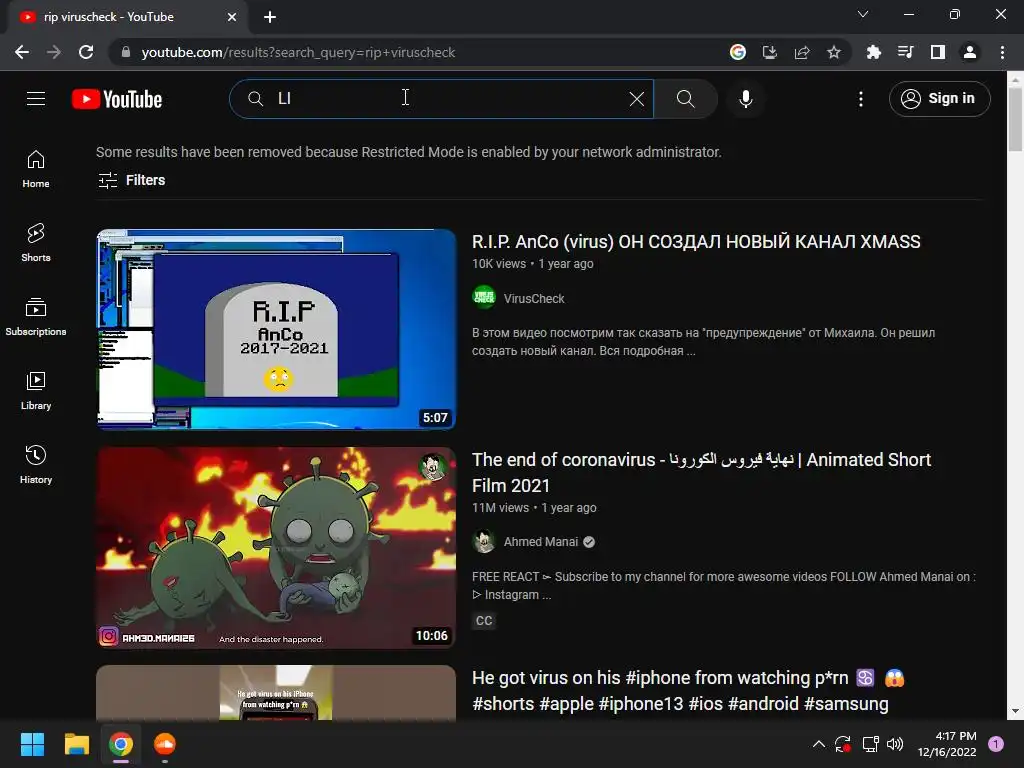1024x768 pixels.
Task: Toggle Chrome side panel
Action: pos(937,52)
